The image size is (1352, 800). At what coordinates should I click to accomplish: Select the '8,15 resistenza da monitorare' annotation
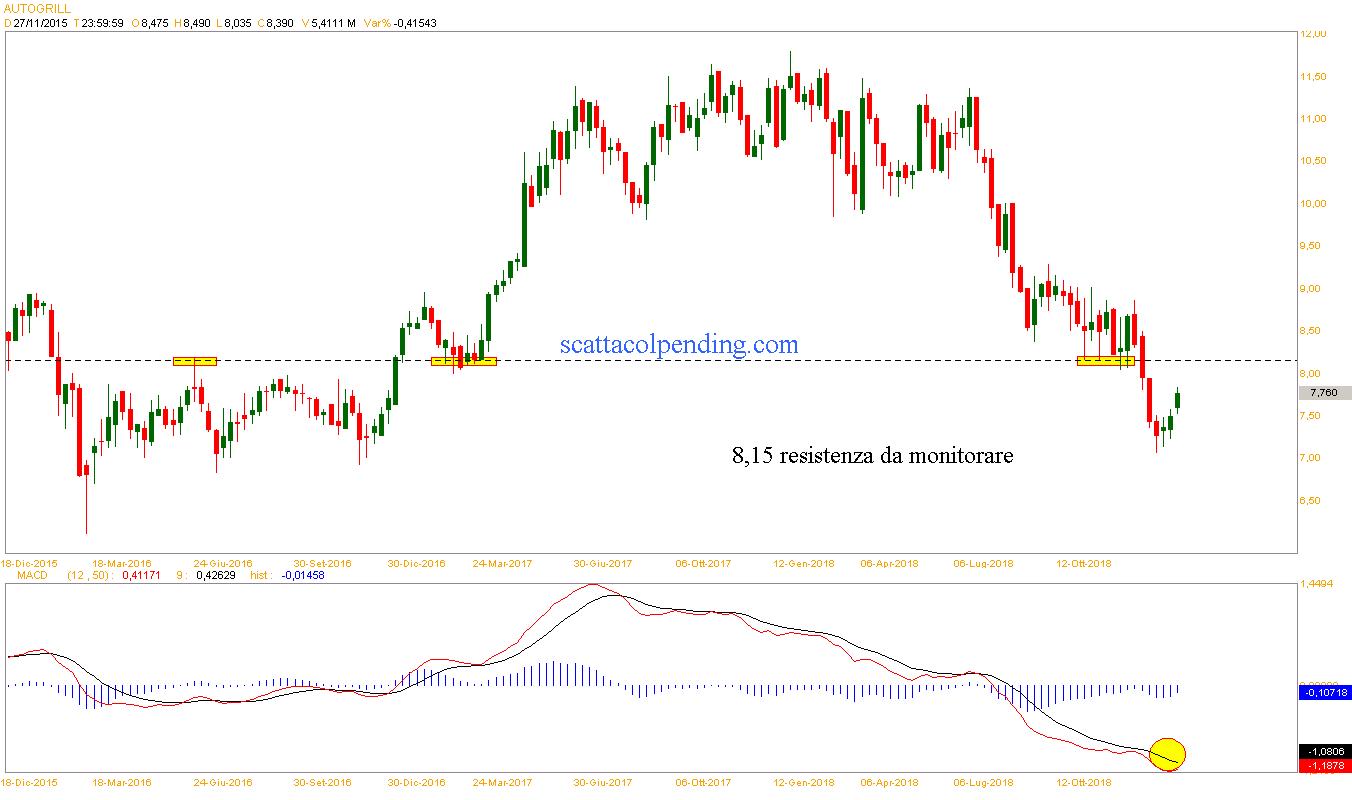point(872,456)
